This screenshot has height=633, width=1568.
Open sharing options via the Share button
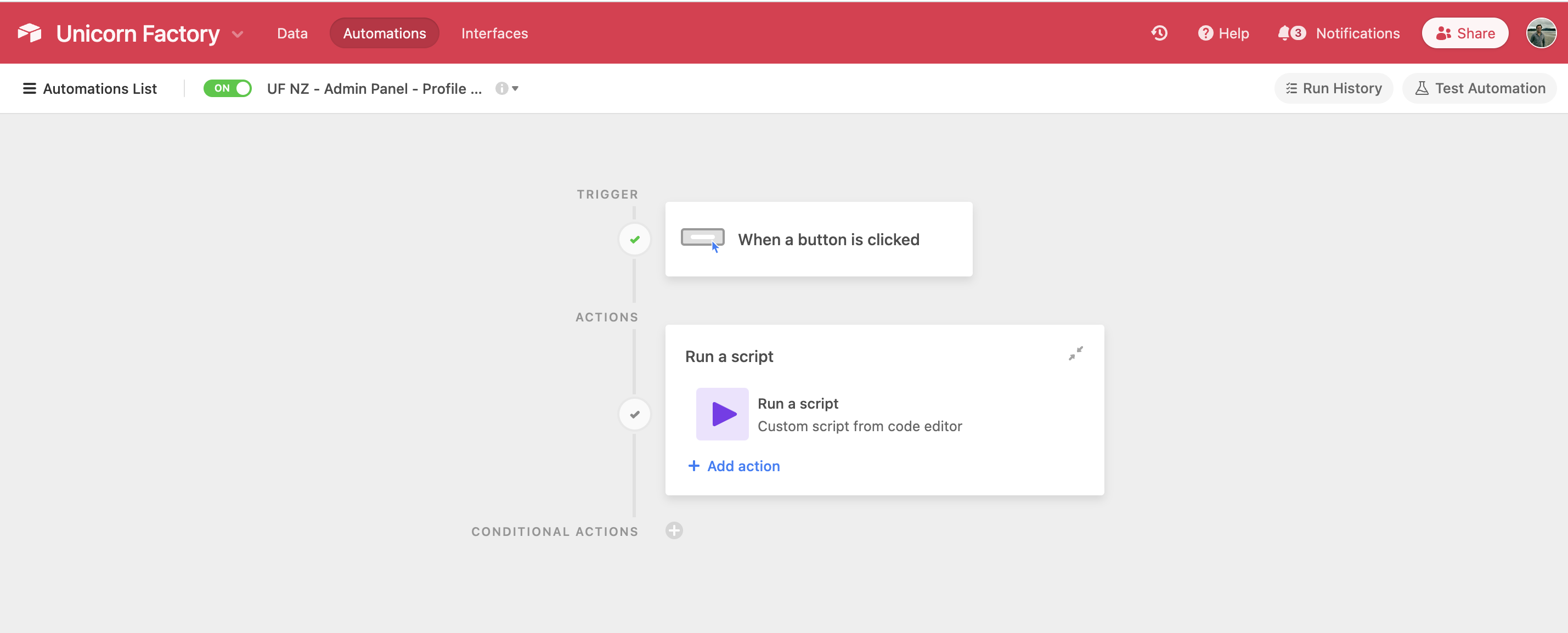coord(1464,33)
